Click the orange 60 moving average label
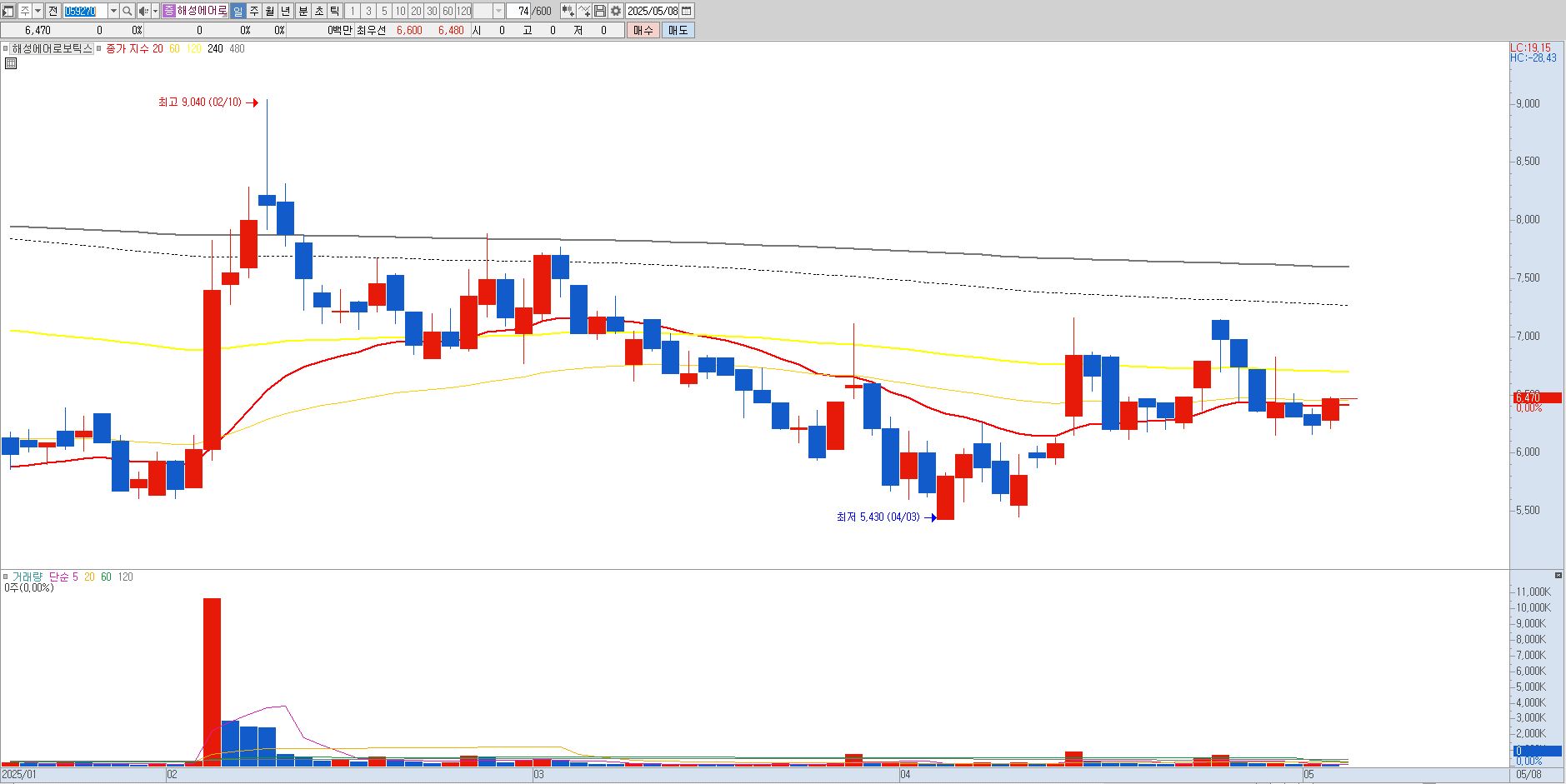Viewport: 1566px width, 784px height. point(174,48)
